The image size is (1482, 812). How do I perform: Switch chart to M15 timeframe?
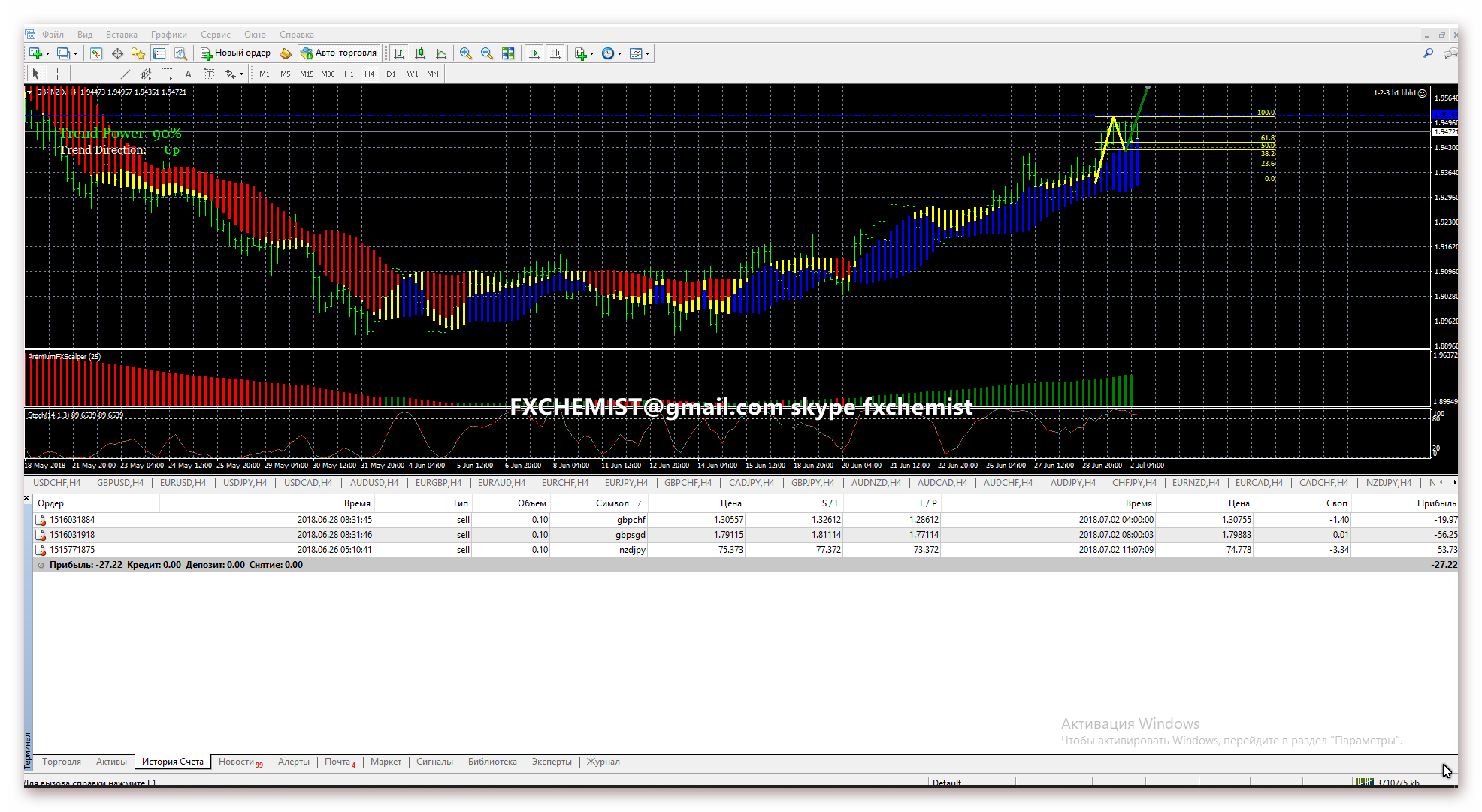(307, 74)
